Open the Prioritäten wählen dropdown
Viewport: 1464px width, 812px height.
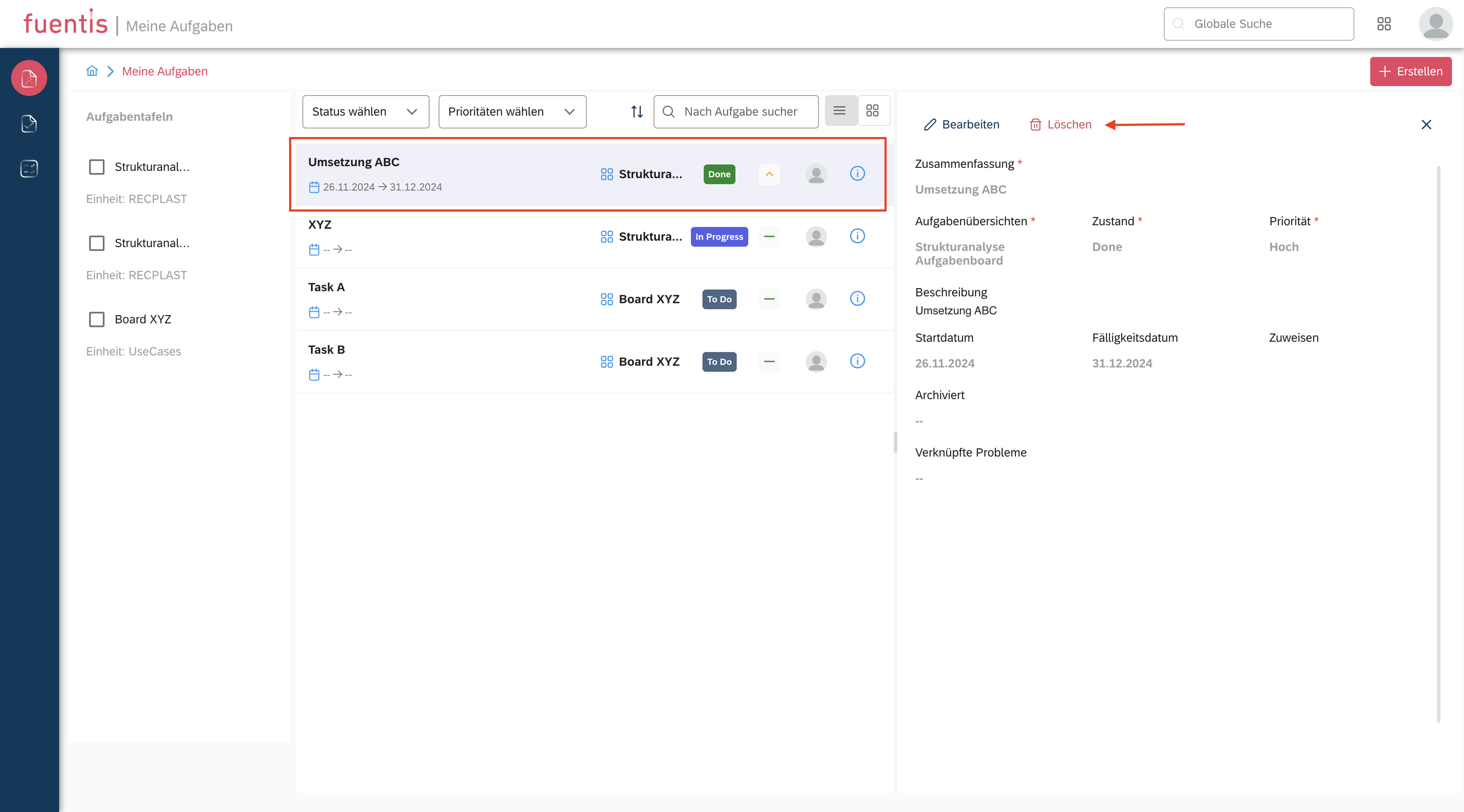[511, 111]
